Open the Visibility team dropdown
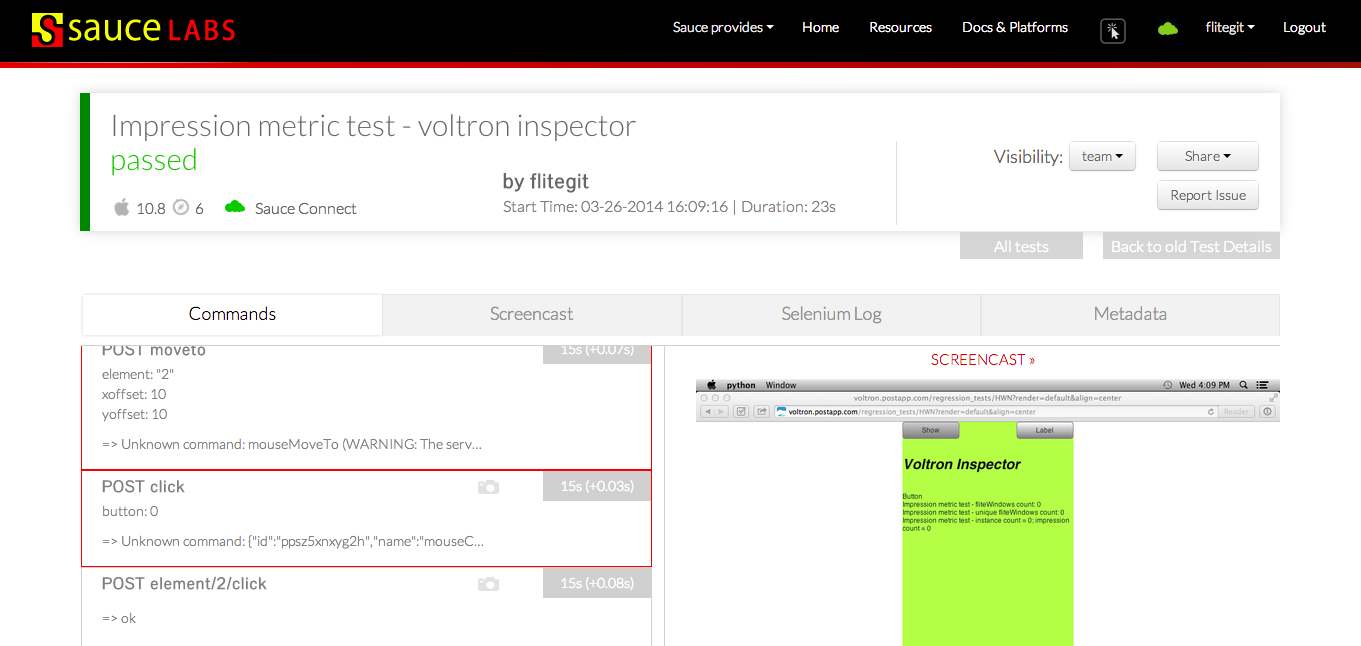This screenshot has width=1361, height=646. coord(1102,157)
